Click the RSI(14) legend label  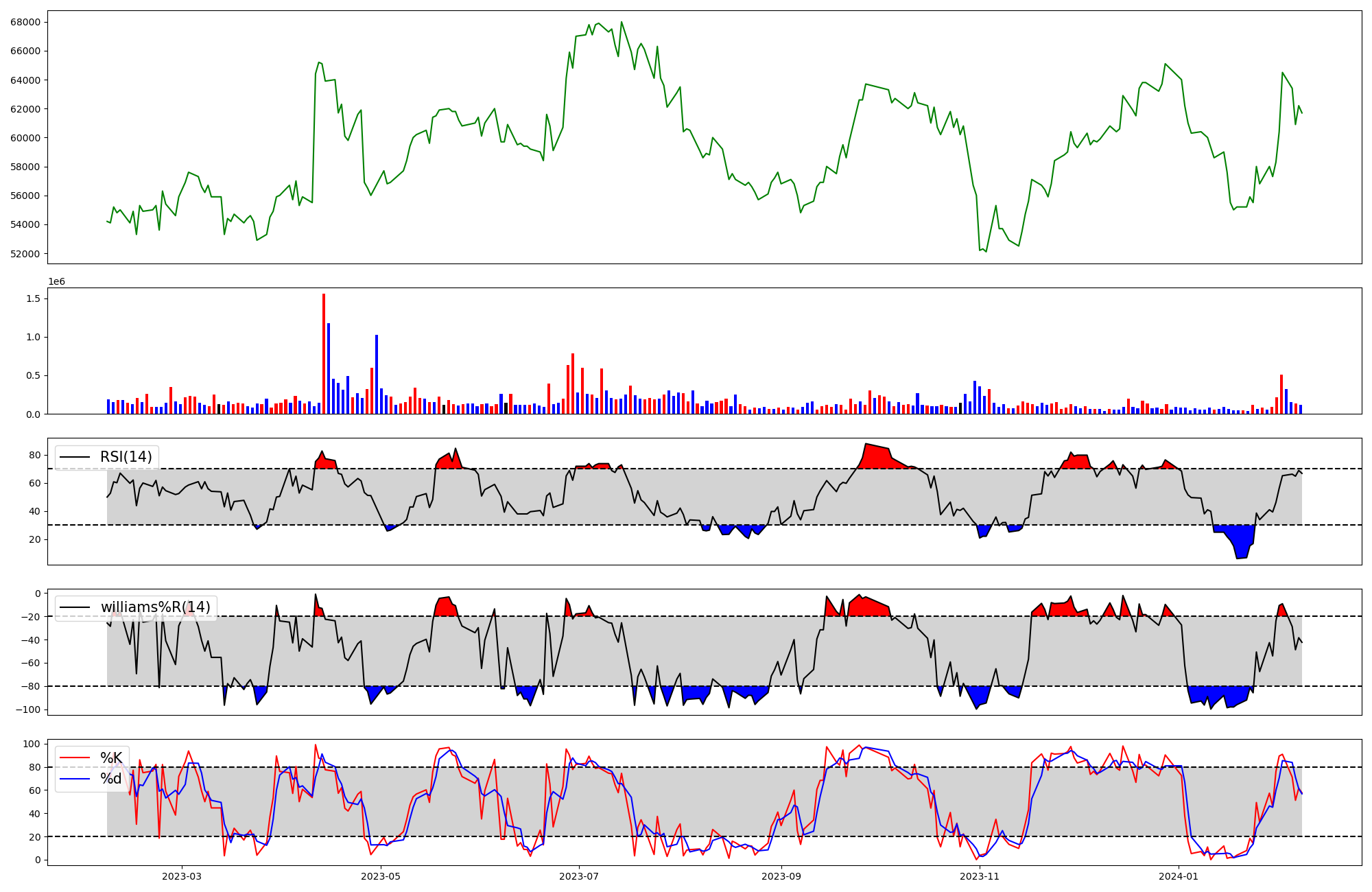coord(126,457)
